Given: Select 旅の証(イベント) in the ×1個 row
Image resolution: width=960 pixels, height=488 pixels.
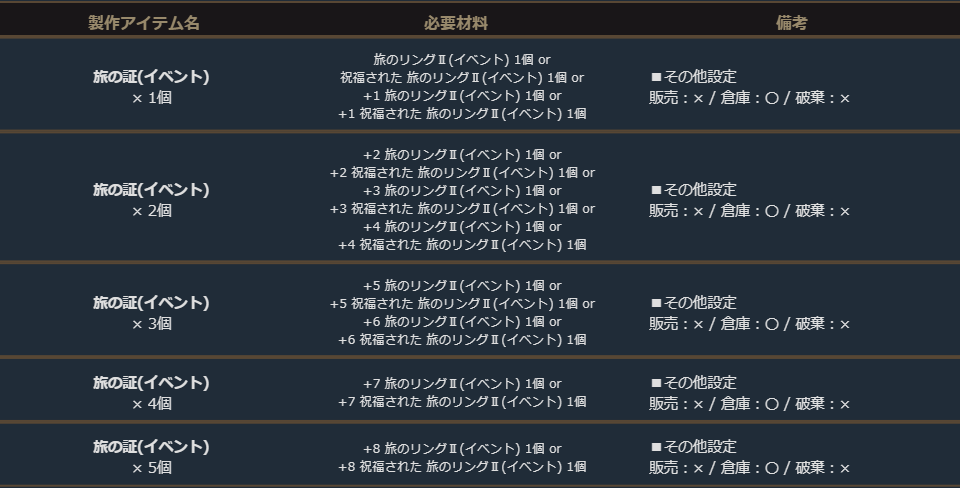Looking at the screenshot, I should click(x=151, y=77).
